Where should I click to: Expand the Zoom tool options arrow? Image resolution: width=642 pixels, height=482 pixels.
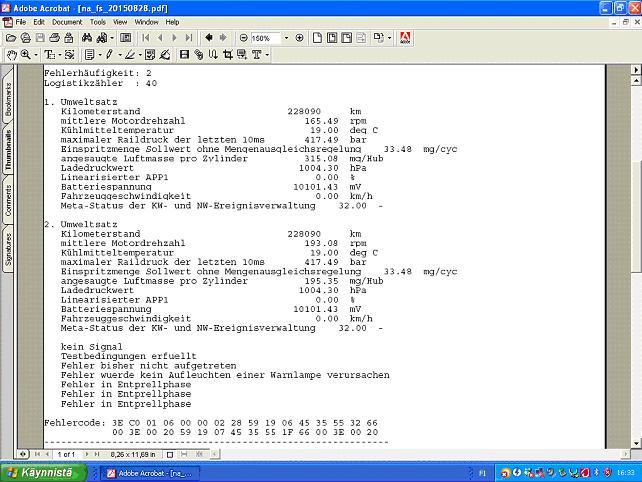[x=36, y=55]
